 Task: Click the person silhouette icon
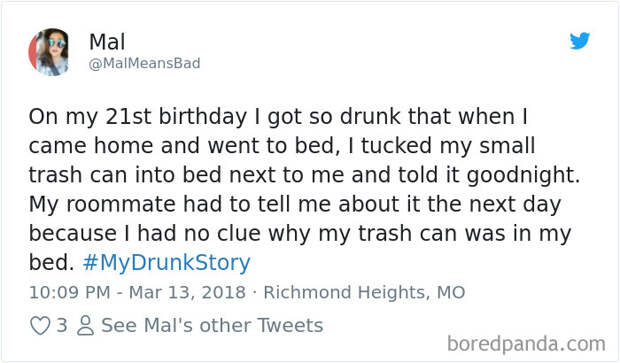tap(85, 325)
